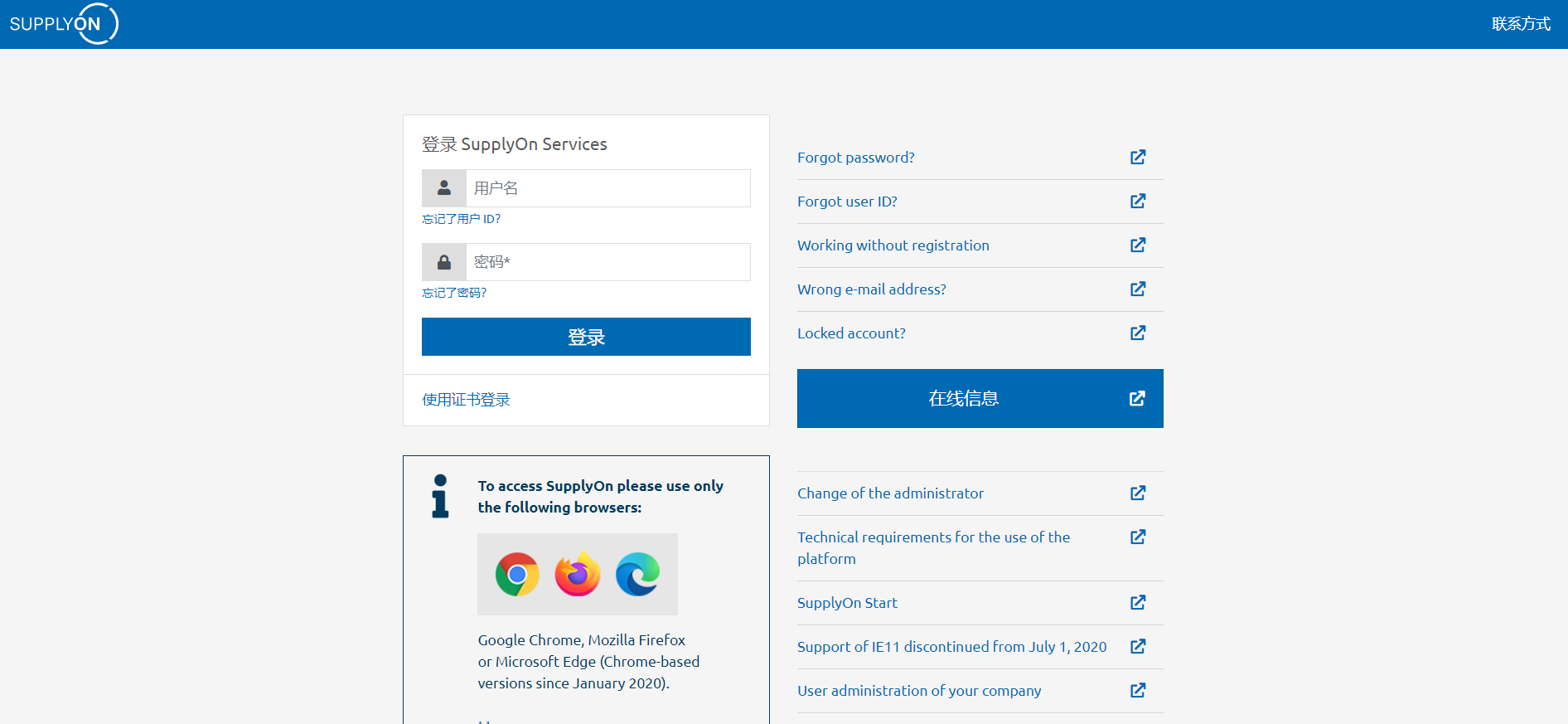1568x724 pixels.
Task: Open Technical requirements for the platform link
Action: [x=933, y=548]
